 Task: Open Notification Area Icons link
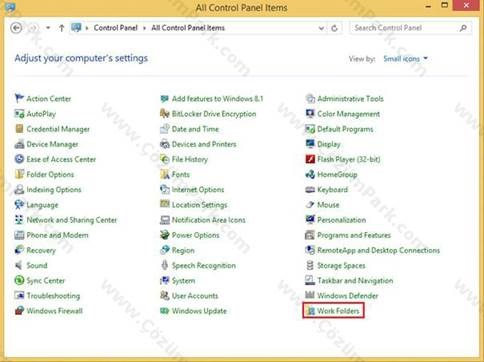pyautogui.click(x=208, y=220)
